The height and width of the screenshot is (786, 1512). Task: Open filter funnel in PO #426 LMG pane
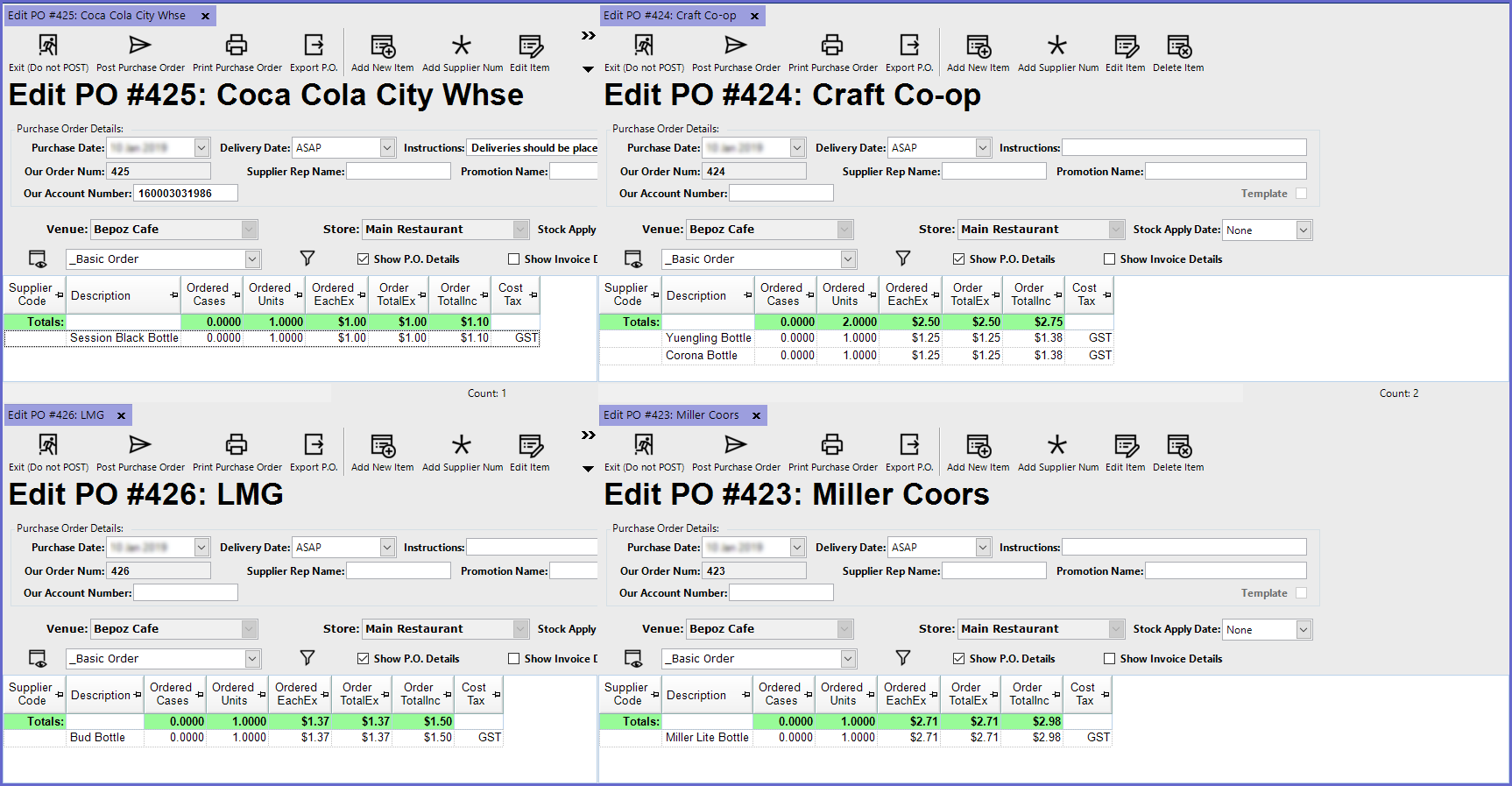point(307,658)
